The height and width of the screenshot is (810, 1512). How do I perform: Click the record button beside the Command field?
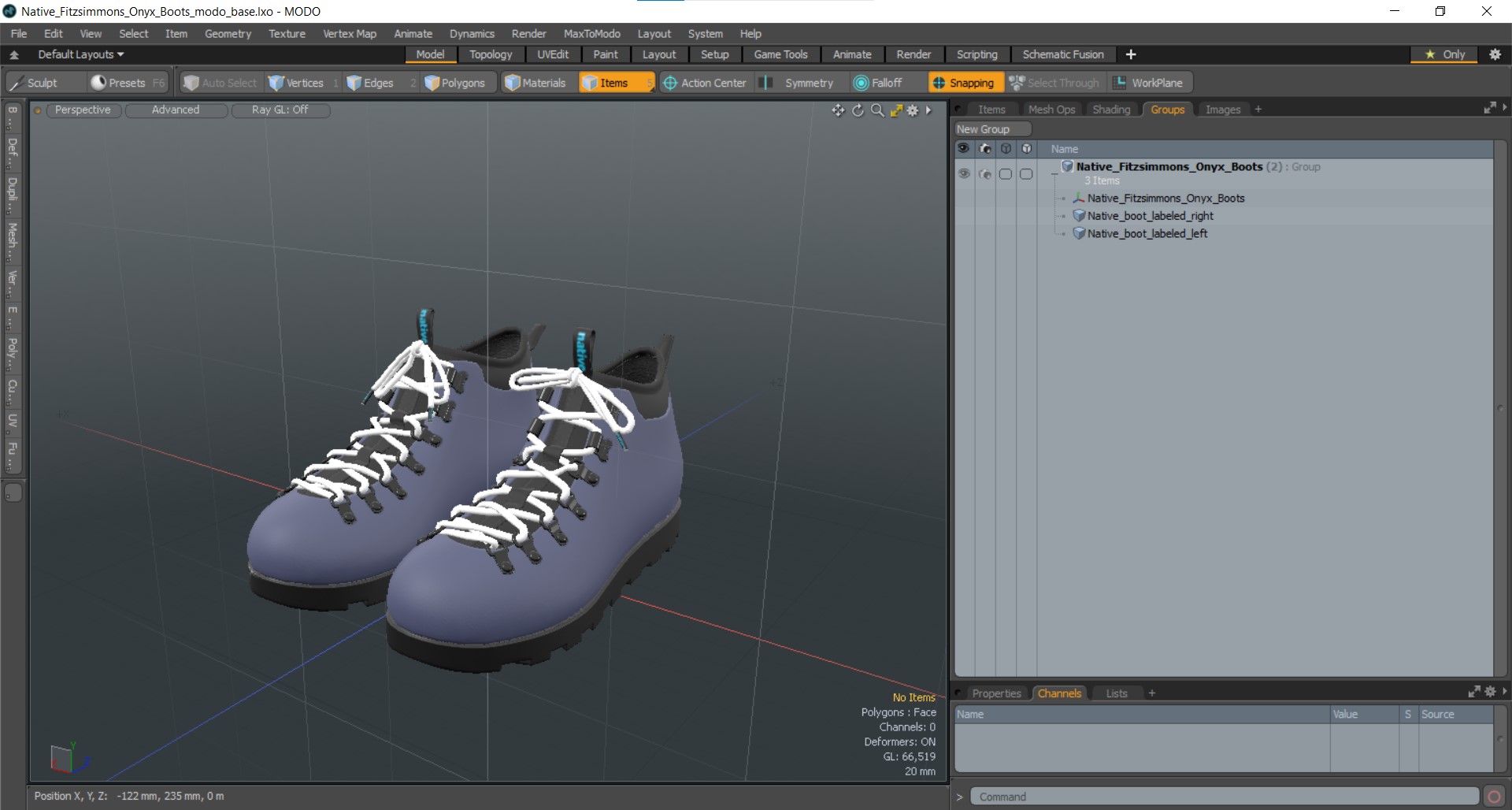1494,797
